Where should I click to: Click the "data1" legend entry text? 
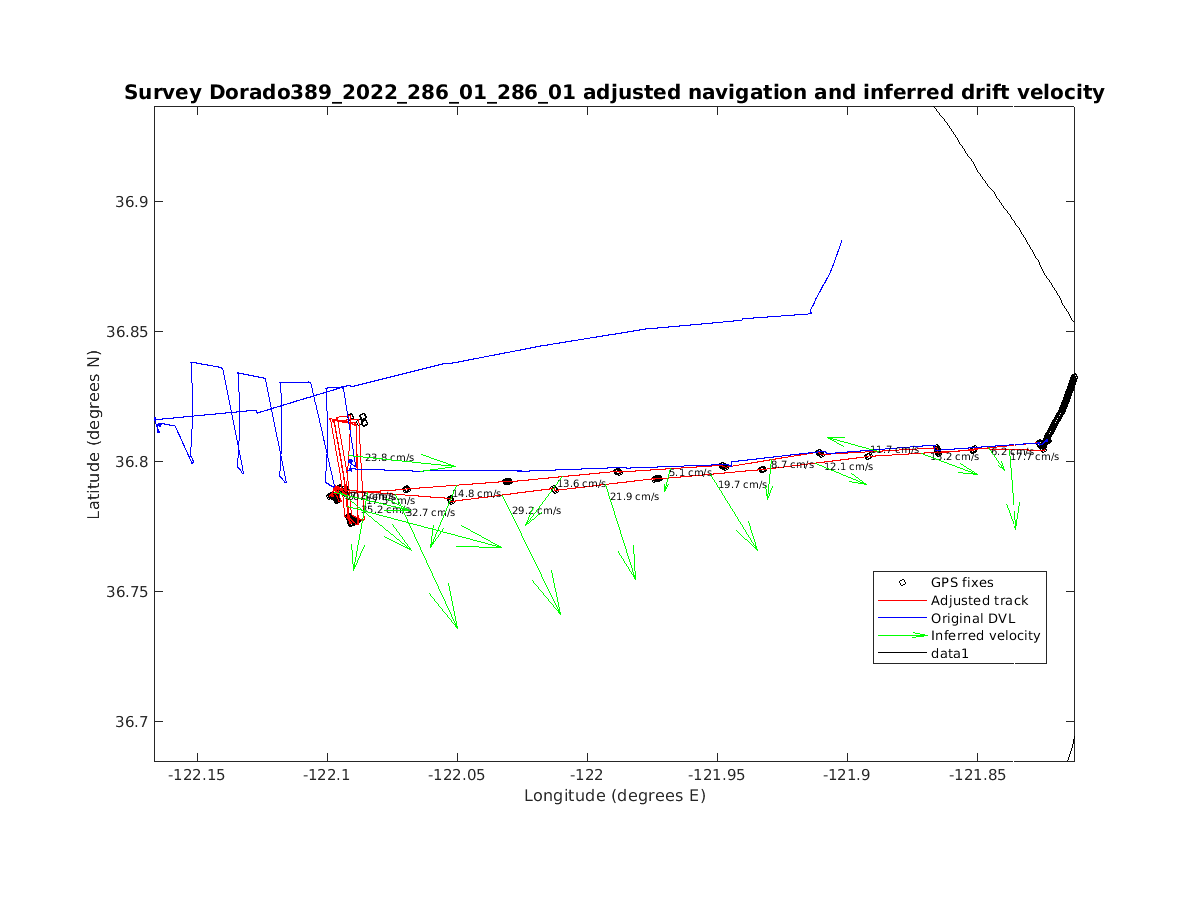pos(950,654)
